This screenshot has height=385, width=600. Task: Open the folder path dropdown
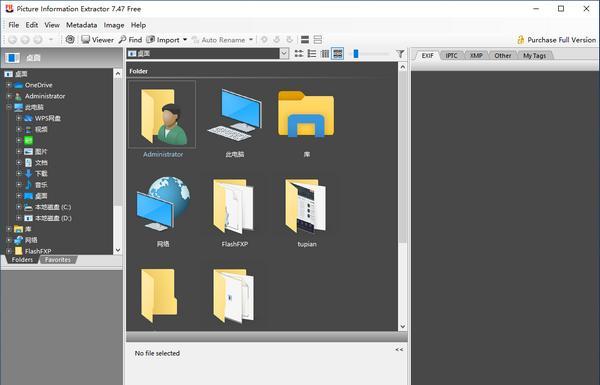click(284, 54)
